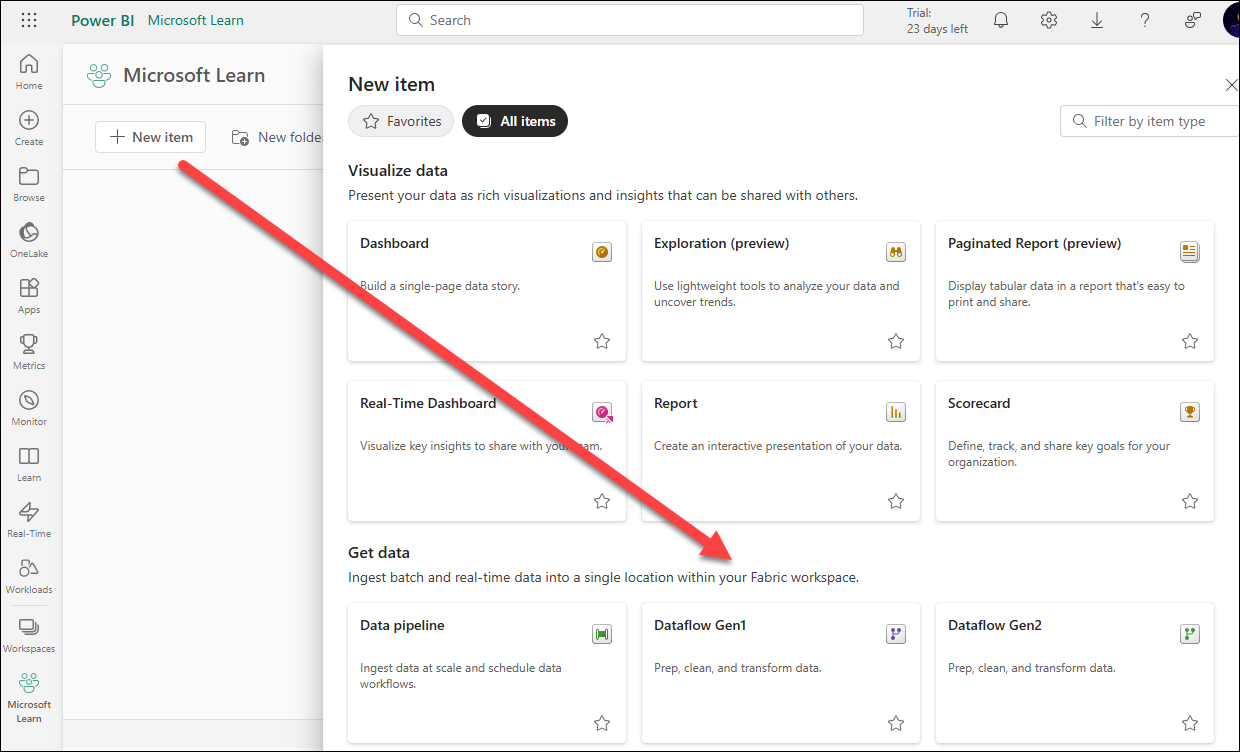This screenshot has height=752, width=1240.
Task: Select the Exploration (preview) item card
Action: click(x=781, y=291)
